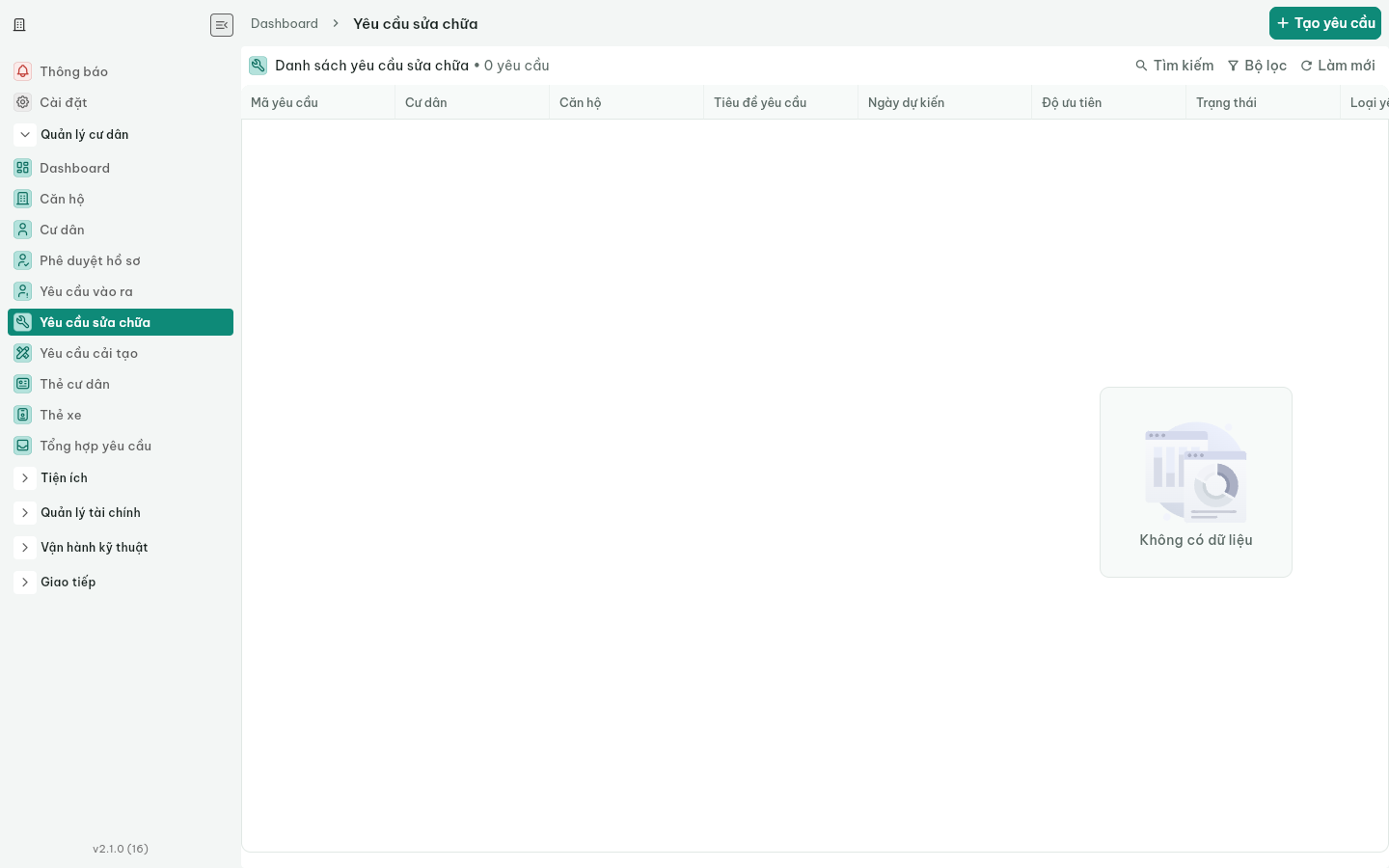Click the Thẻ cư dân card icon

pos(23,384)
